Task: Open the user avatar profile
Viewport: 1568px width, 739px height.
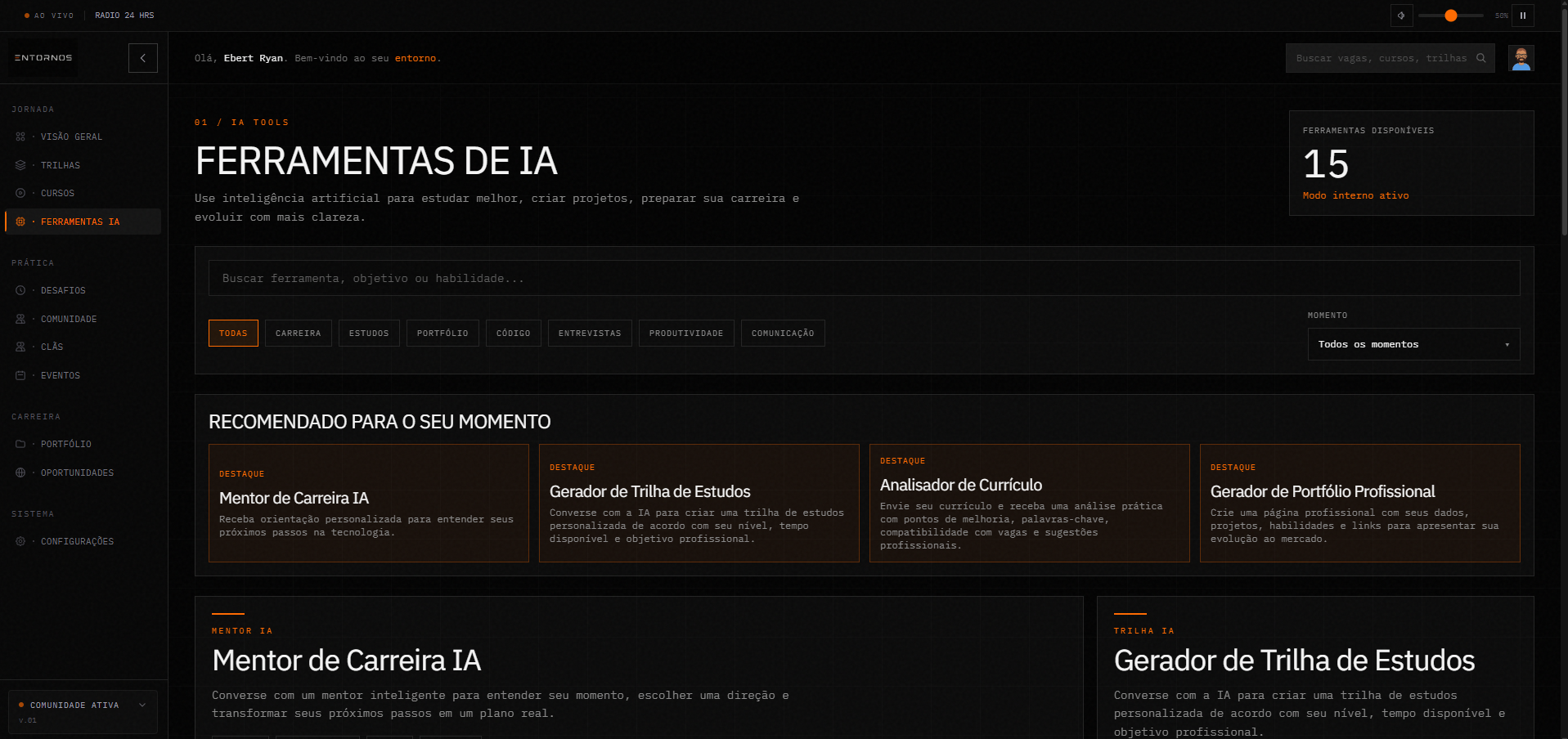Action: click(1521, 58)
